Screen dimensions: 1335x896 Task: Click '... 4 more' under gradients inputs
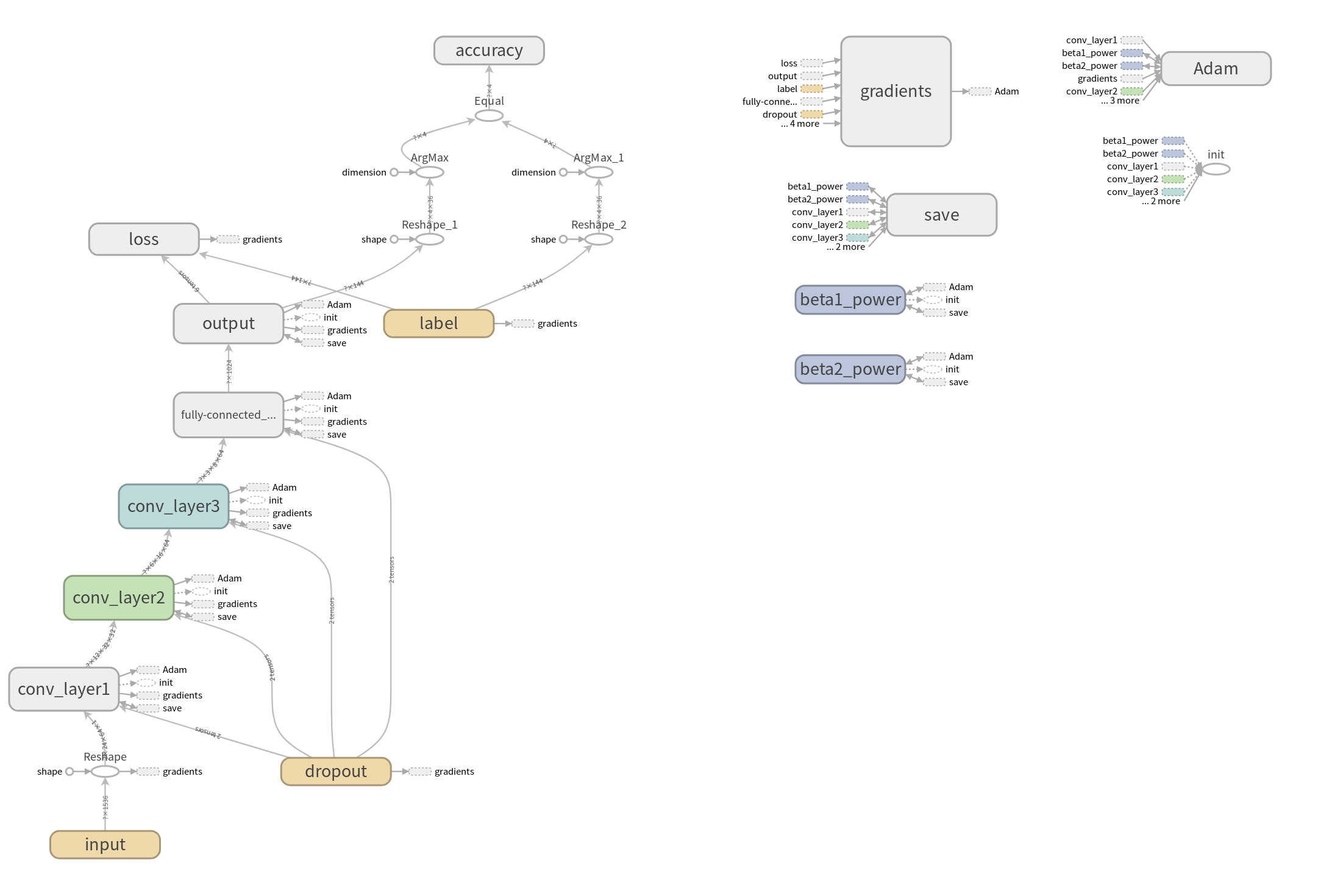coord(800,124)
